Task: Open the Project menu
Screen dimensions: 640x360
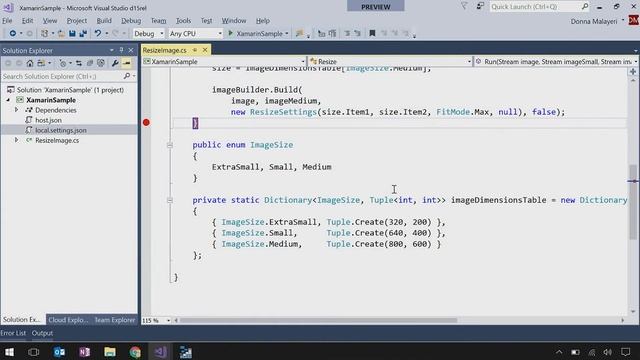Action: coord(77,20)
